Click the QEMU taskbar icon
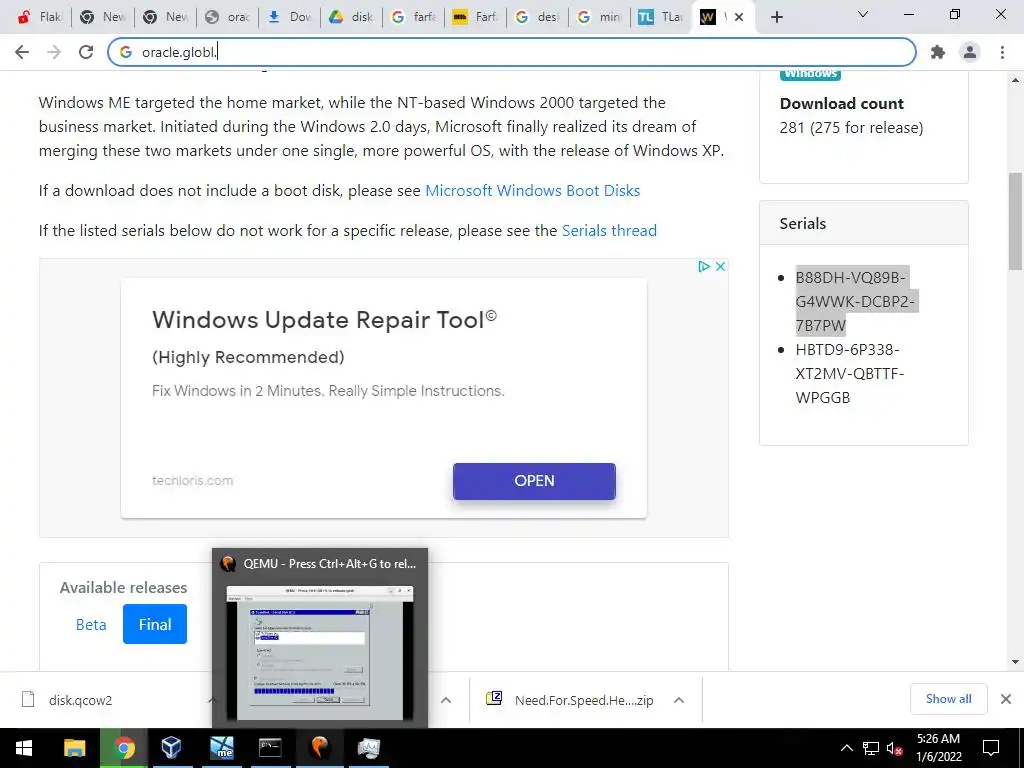Screen dimensions: 1024x768 (319, 748)
